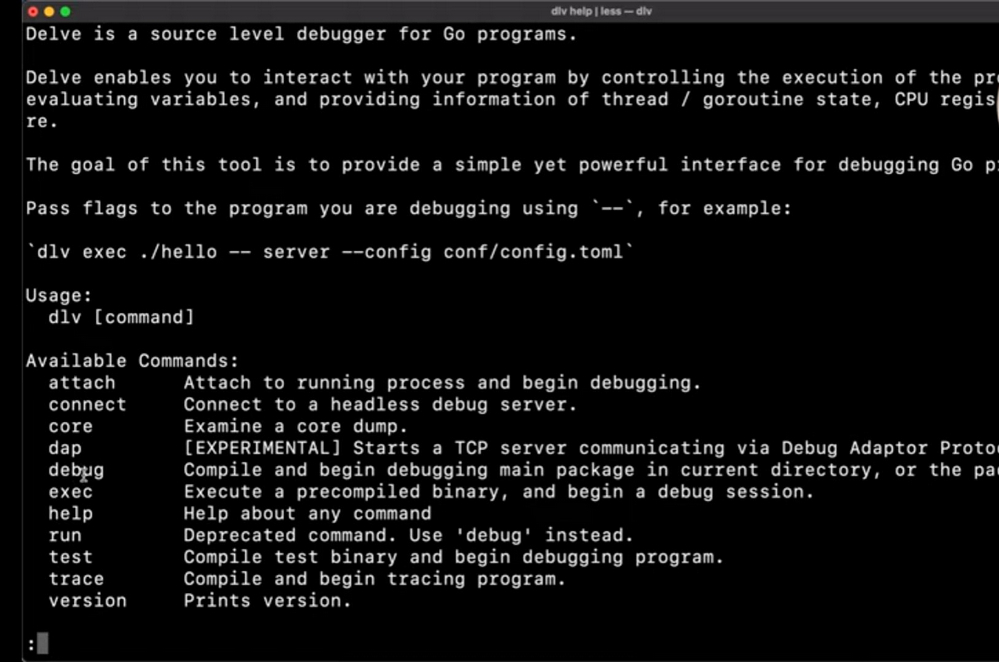Click the 'debug' command in the first column
This screenshot has width=999, height=662.
click(x=76, y=470)
